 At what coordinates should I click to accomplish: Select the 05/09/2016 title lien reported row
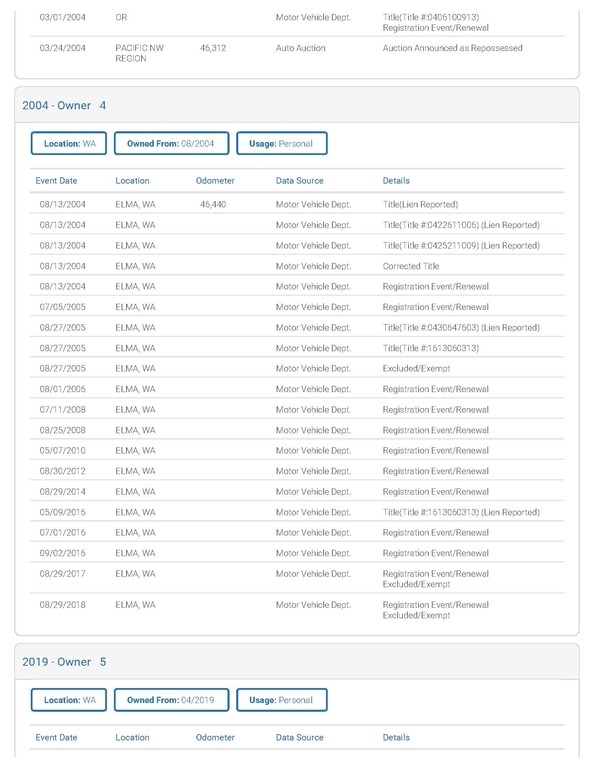coord(297,512)
